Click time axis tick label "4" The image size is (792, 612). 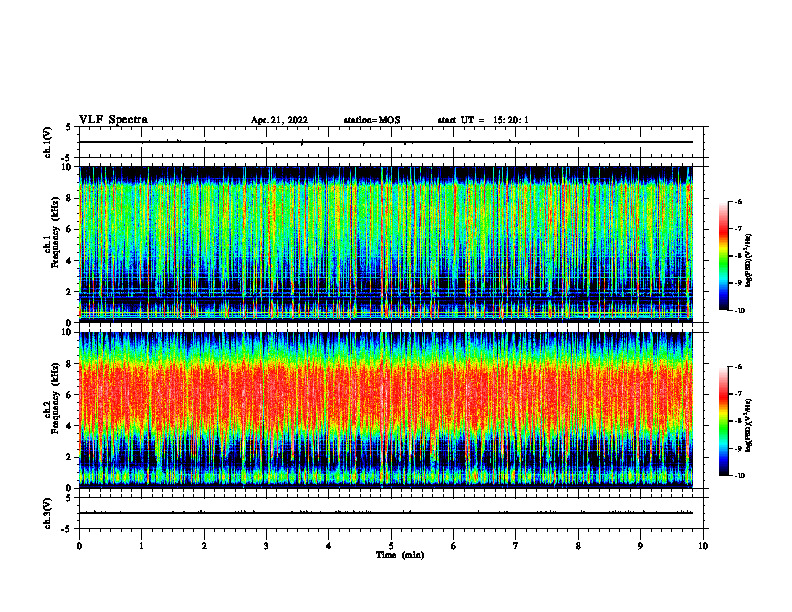(329, 546)
